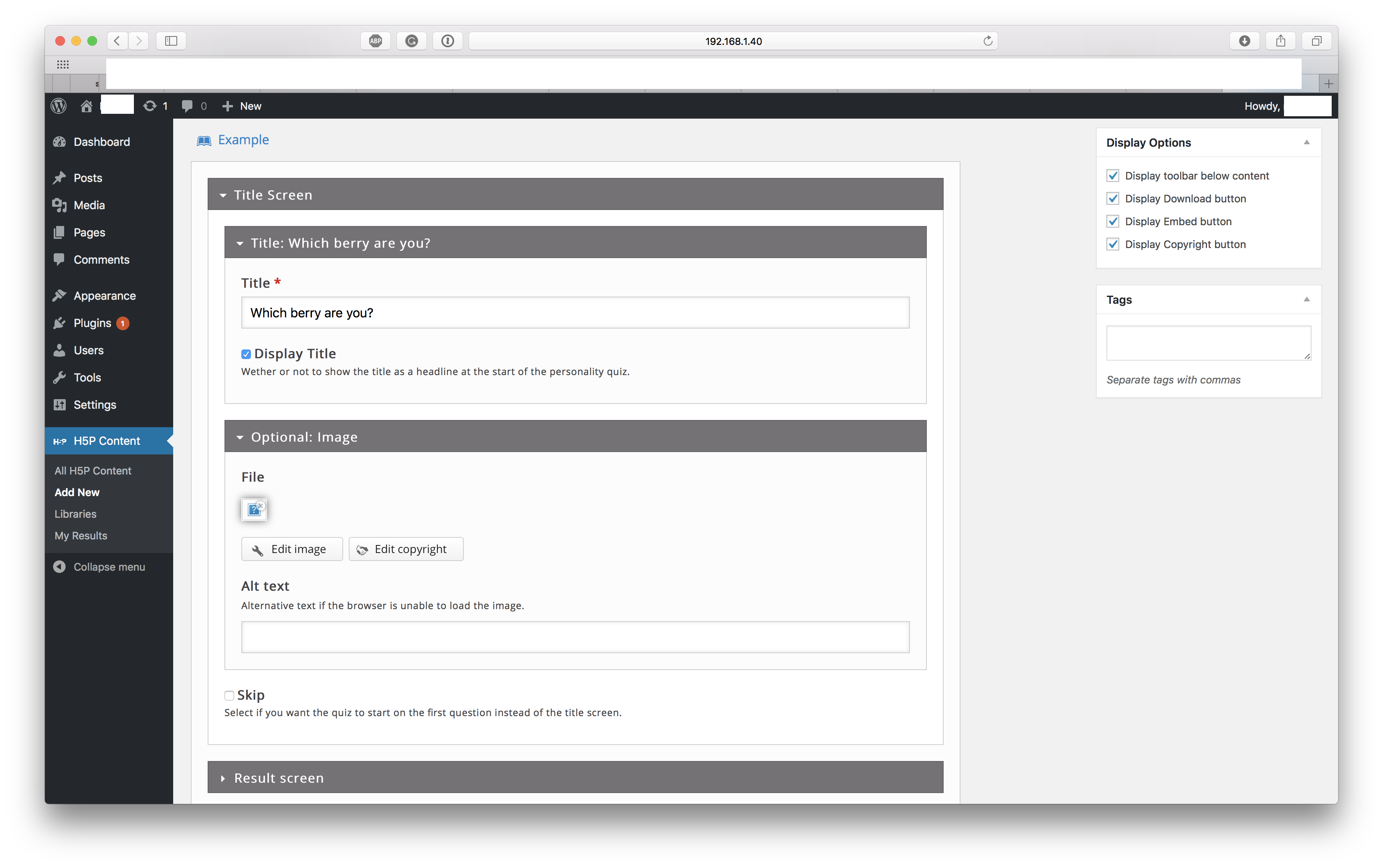Click the Safari share icon
1383x868 pixels.
click(x=1280, y=41)
